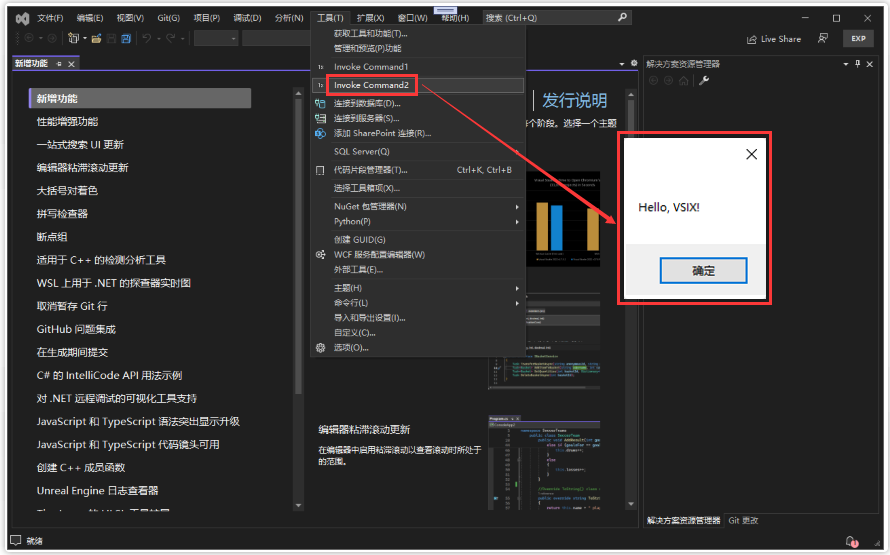Image resolution: width=890 pixels, height=555 pixels.
Task: Open the 视图(V) menu
Action: pyautogui.click(x=130, y=18)
